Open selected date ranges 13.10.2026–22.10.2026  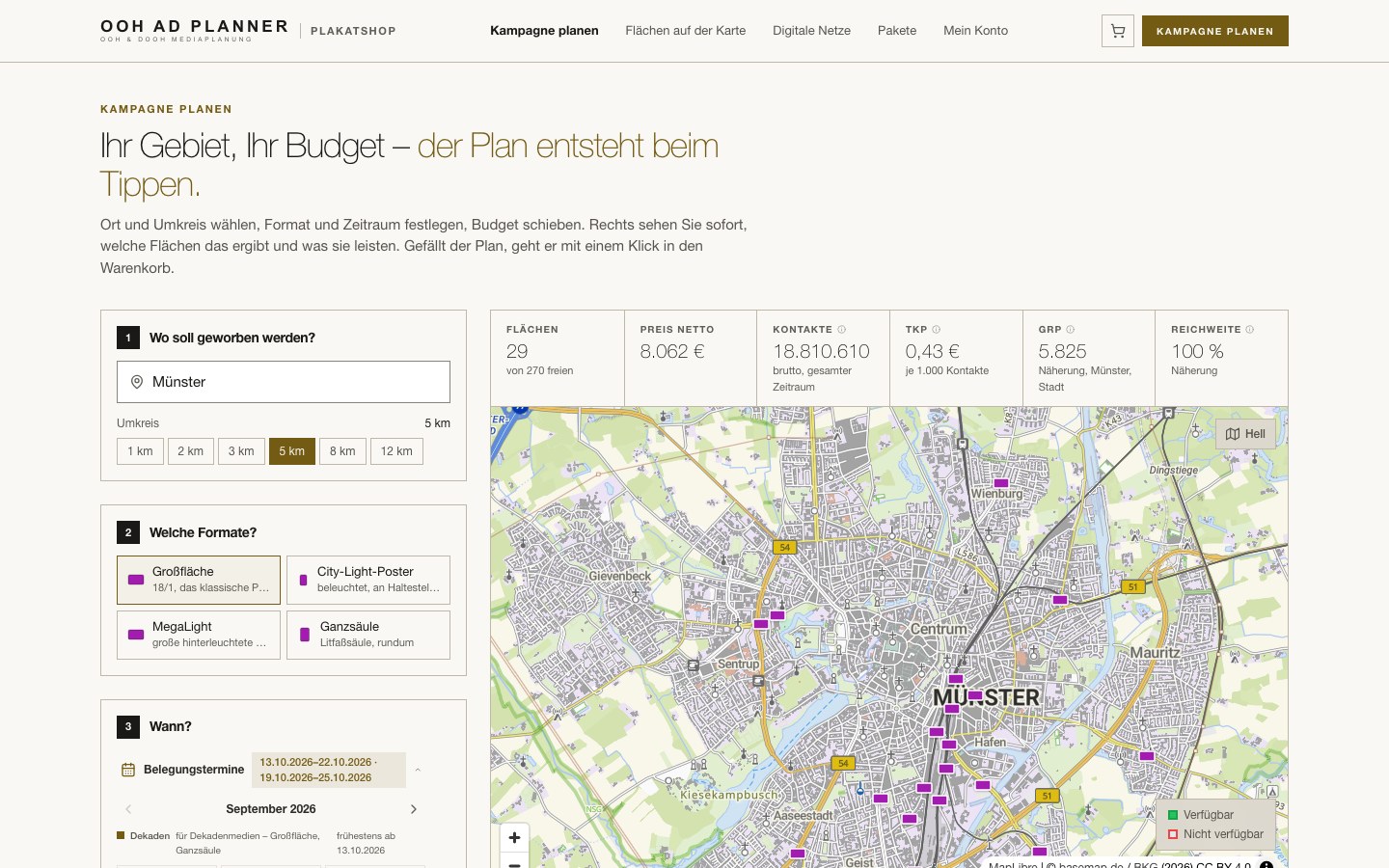pos(329,770)
